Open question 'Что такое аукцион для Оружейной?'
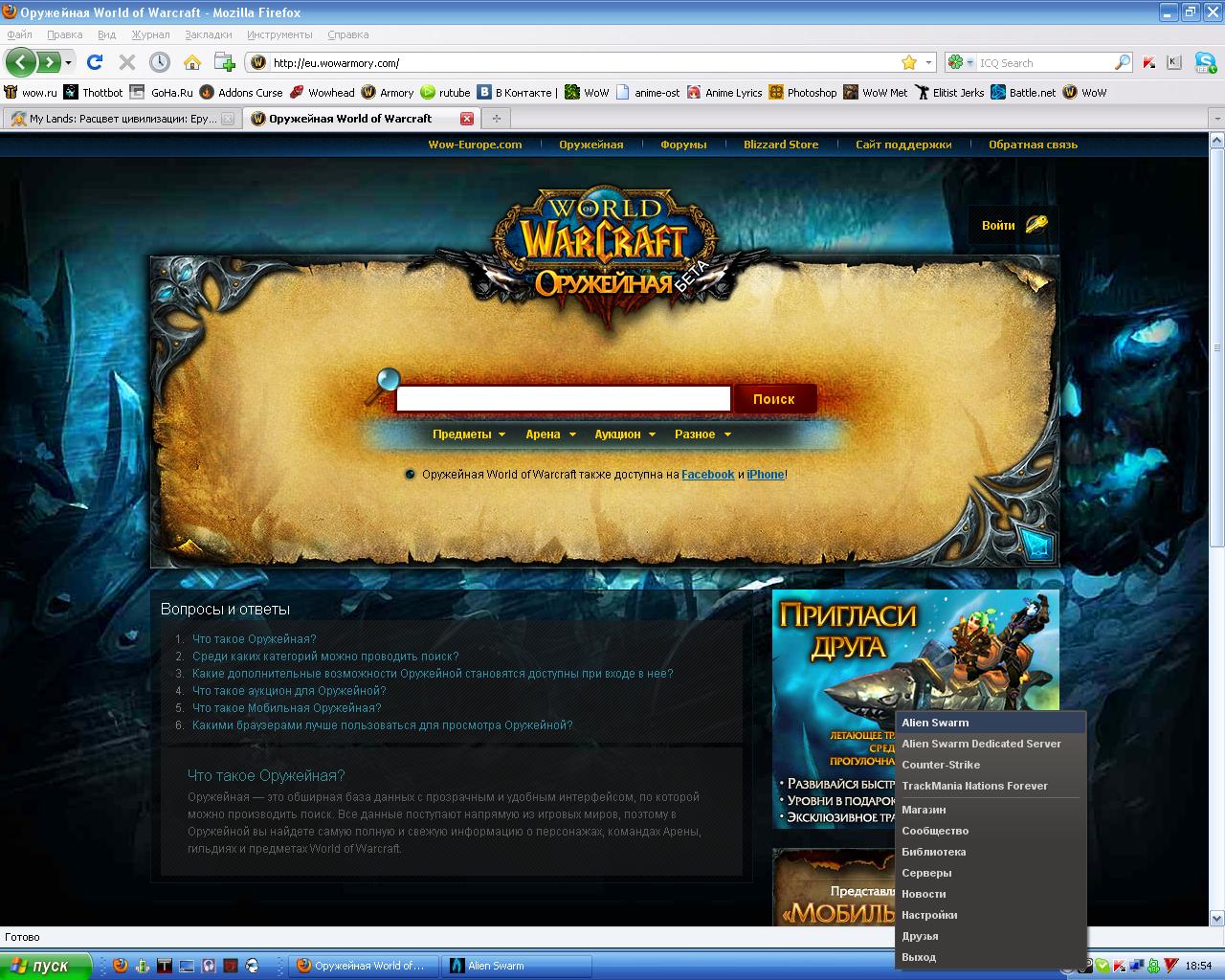Screen dimensions: 1225x980 pyautogui.click(x=289, y=691)
